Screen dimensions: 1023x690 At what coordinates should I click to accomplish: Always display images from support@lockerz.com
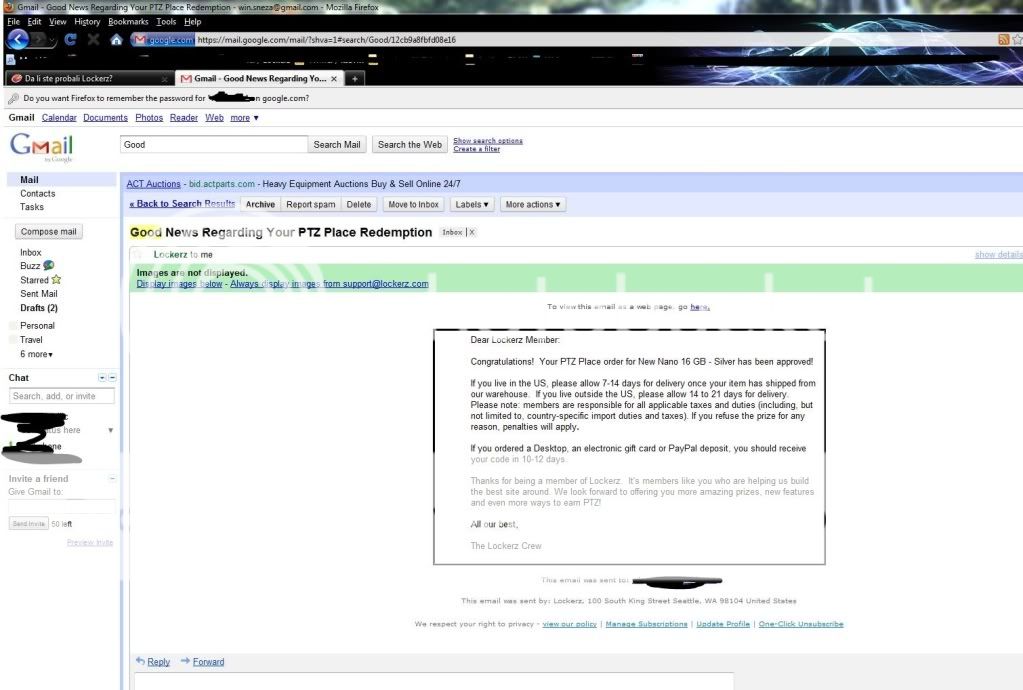[329, 284]
